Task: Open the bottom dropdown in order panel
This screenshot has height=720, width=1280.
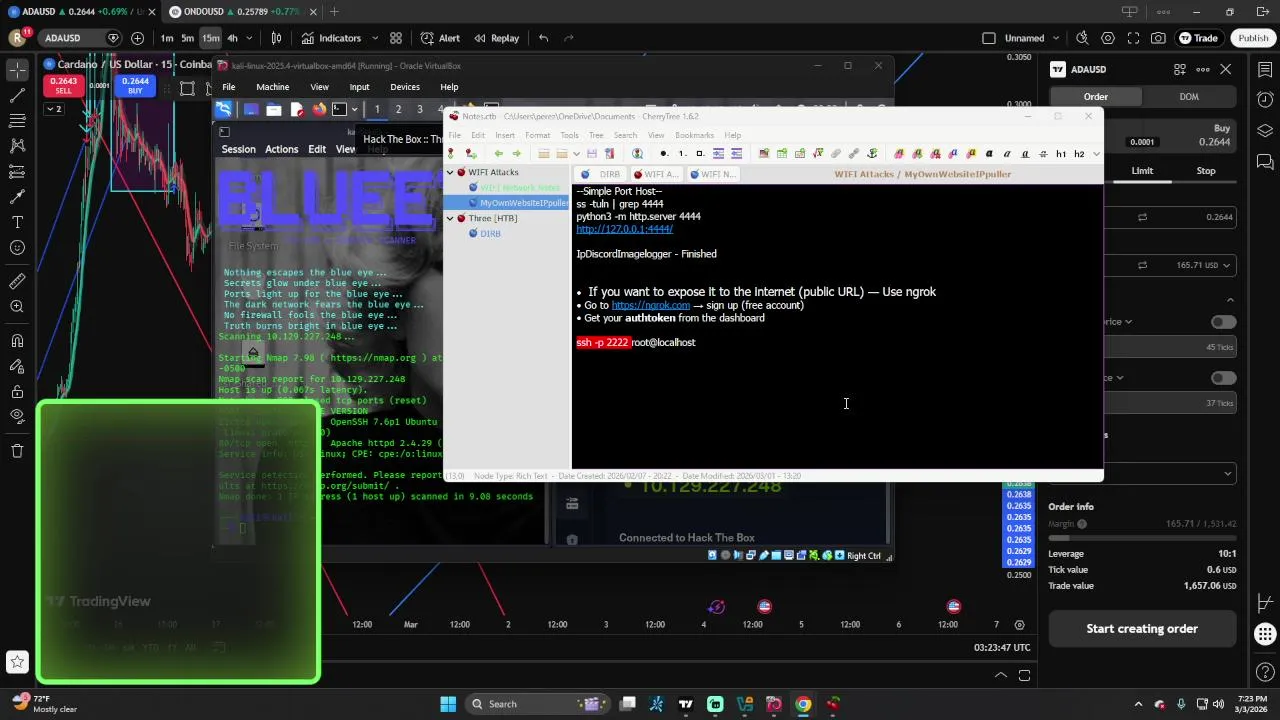Action: [1170, 473]
